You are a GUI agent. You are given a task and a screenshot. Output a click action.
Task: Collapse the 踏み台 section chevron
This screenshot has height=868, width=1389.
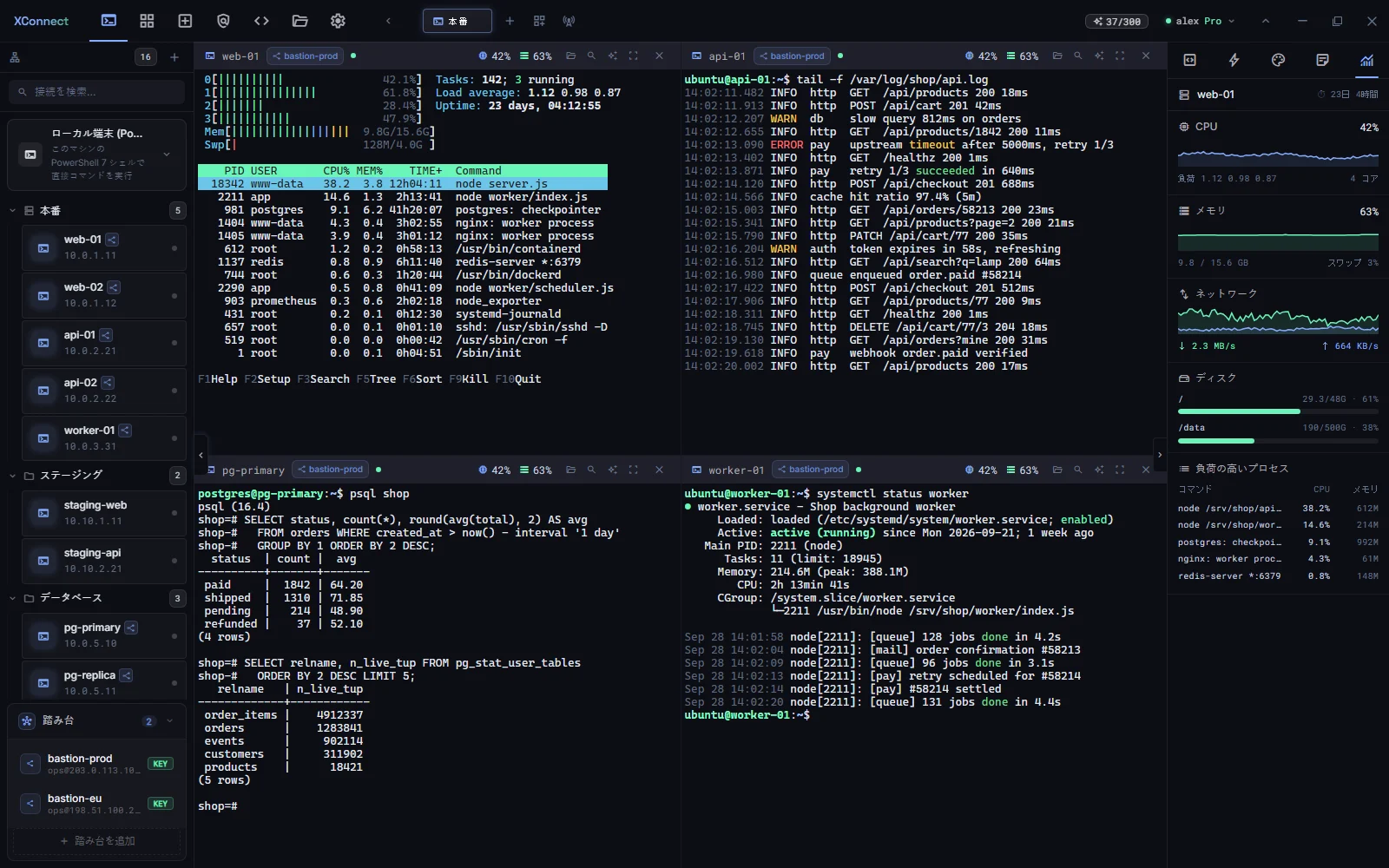169,720
